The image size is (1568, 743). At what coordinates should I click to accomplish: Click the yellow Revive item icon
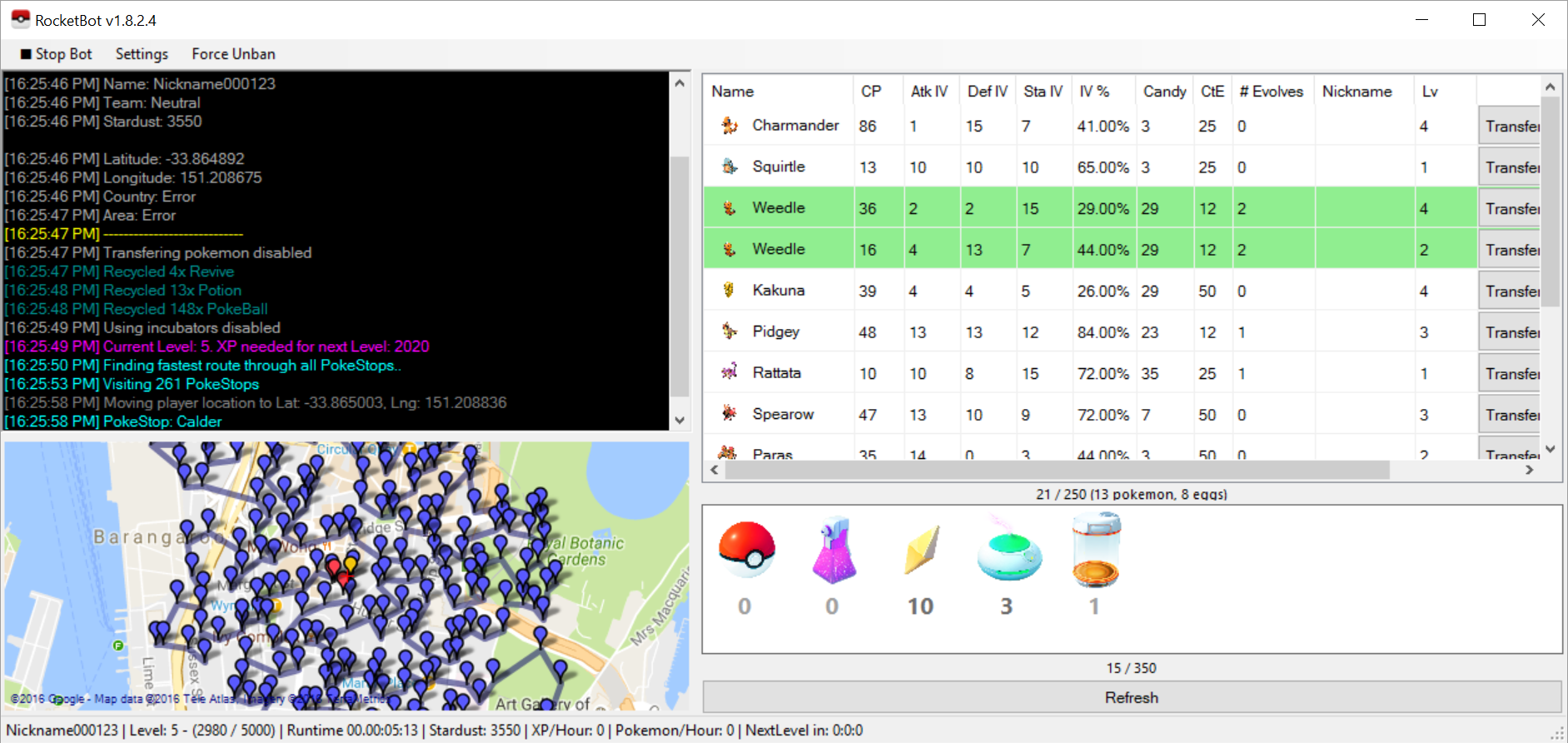922,549
